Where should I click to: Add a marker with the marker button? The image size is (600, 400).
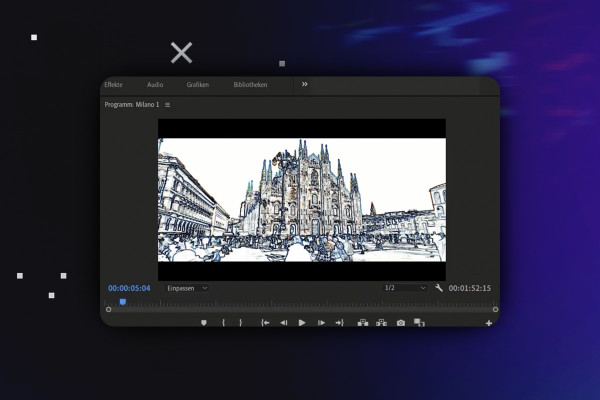coord(204,323)
